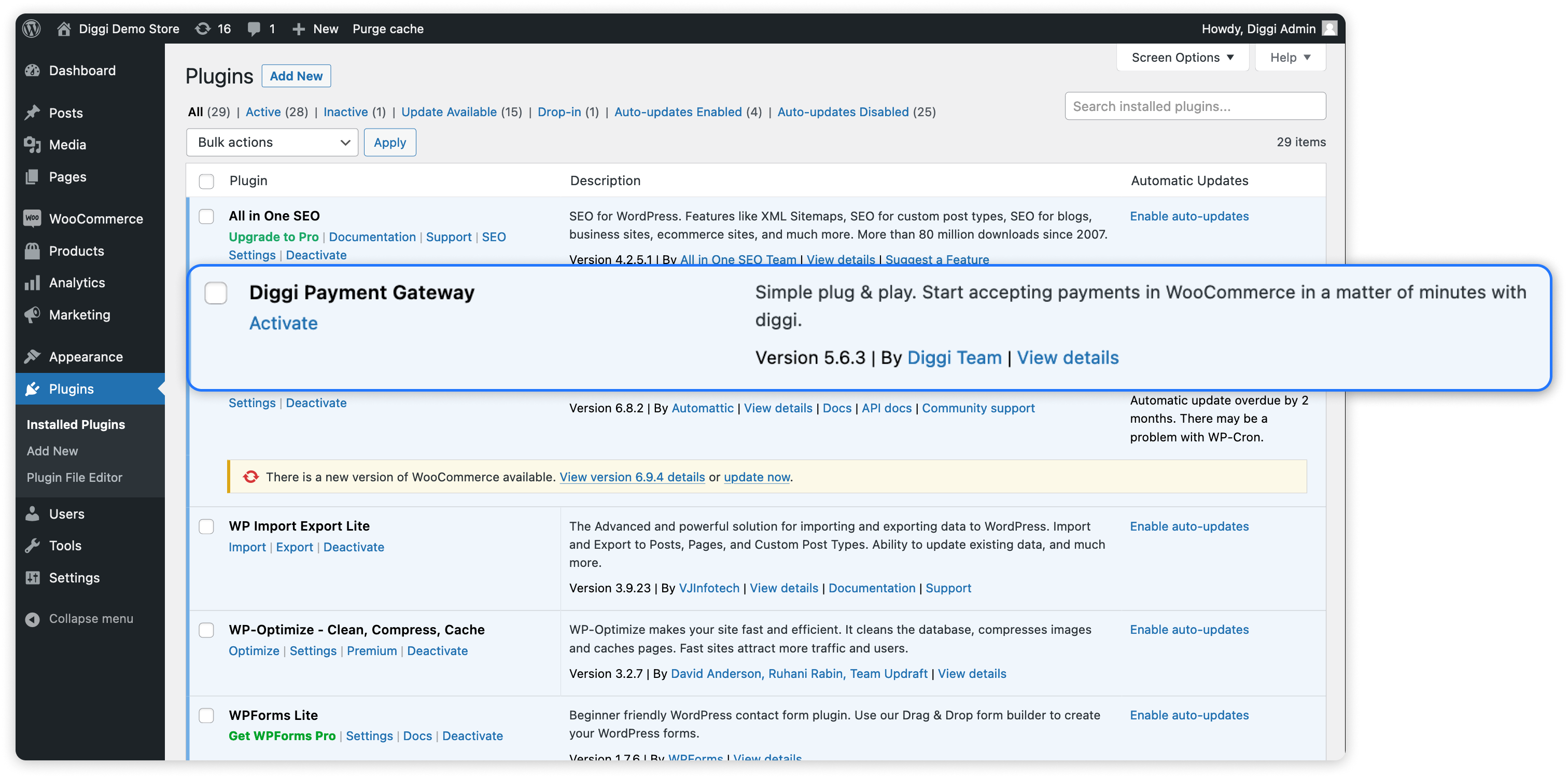
Task: Activate the Diggi Payment Gateway plugin
Action: (283, 323)
